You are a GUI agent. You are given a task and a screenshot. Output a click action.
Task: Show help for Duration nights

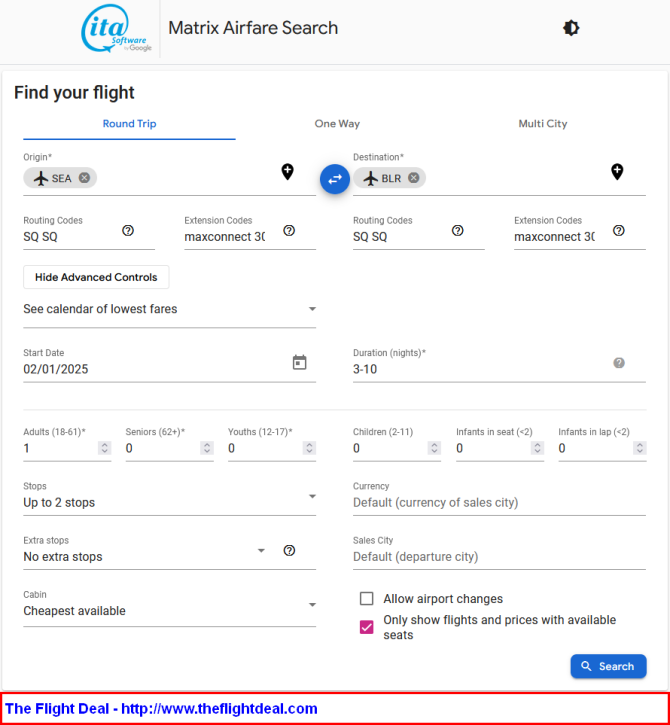point(619,363)
